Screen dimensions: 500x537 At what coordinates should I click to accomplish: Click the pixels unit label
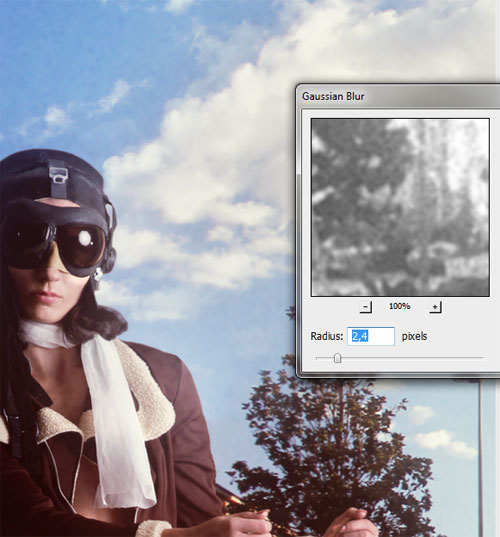tap(414, 337)
